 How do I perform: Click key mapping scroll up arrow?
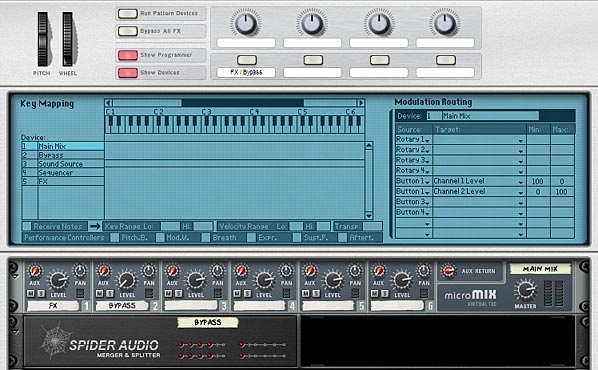[x=369, y=145]
